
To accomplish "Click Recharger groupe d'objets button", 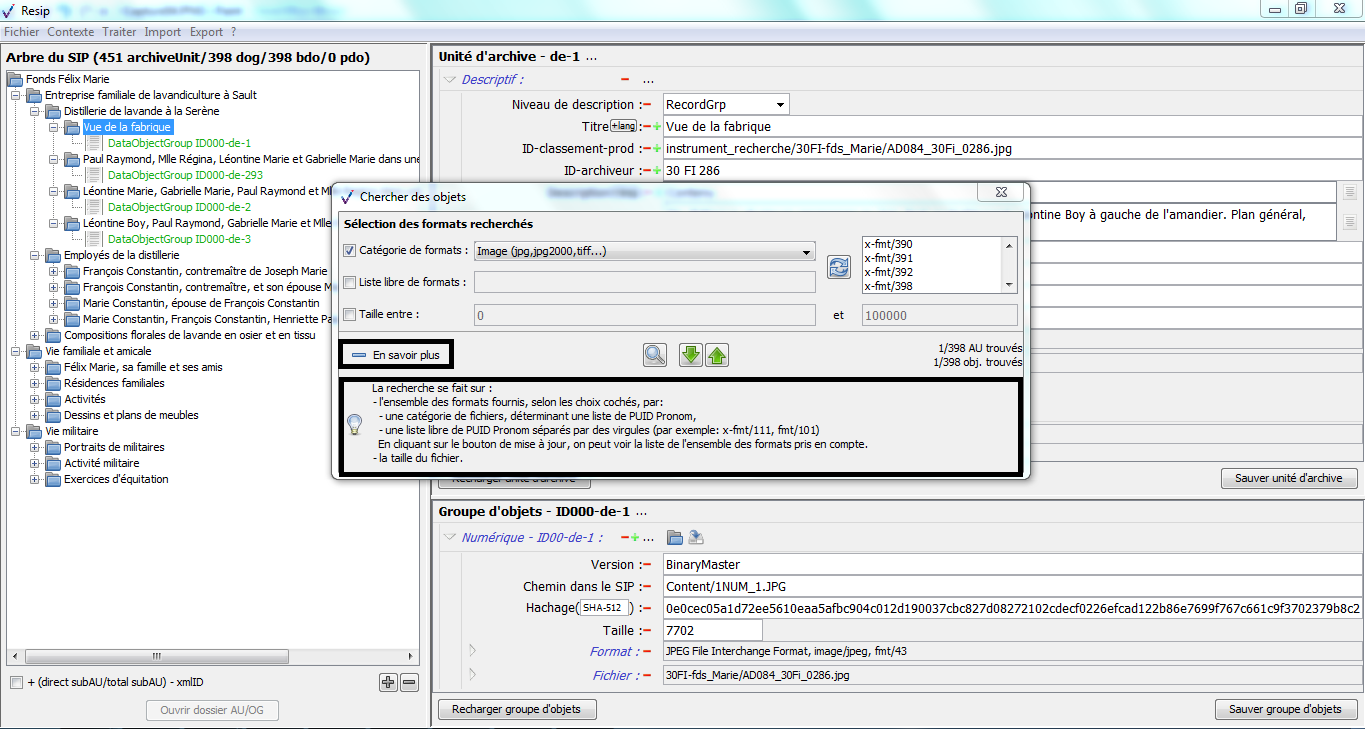I will point(517,709).
